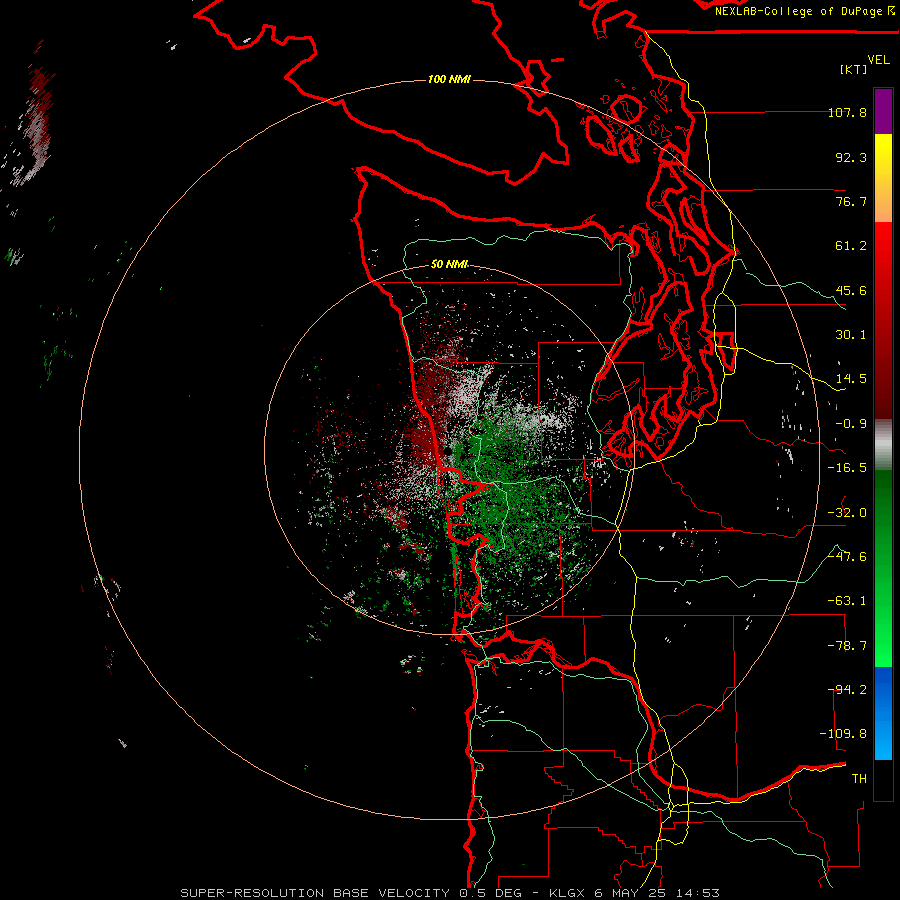Select the -78.7 legend value
The height and width of the screenshot is (900, 900).
(847, 646)
